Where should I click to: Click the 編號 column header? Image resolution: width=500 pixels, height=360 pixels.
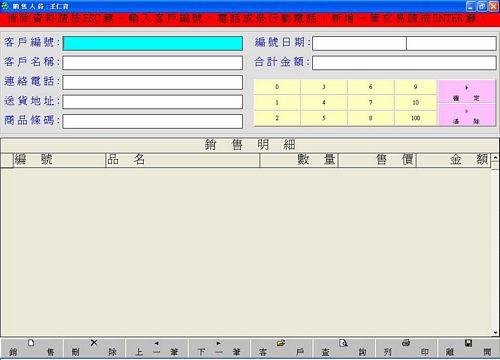(x=59, y=160)
